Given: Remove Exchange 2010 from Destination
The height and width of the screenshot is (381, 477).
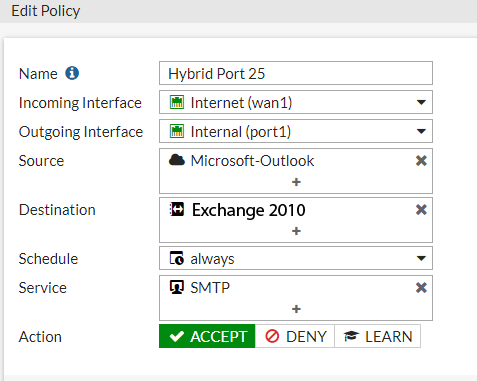Looking at the screenshot, I should [421, 210].
